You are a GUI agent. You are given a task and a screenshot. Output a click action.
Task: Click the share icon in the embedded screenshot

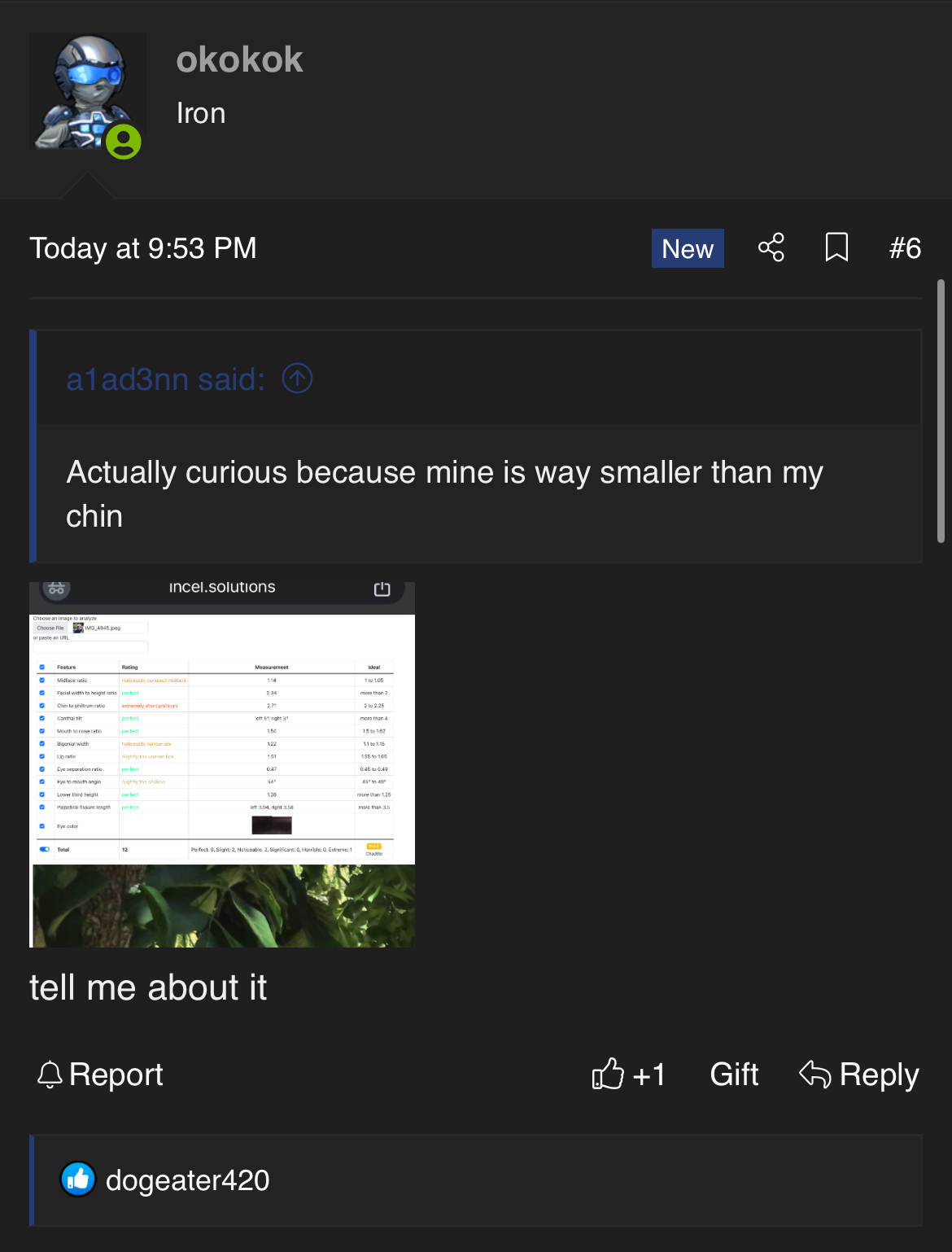(x=382, y=589)
